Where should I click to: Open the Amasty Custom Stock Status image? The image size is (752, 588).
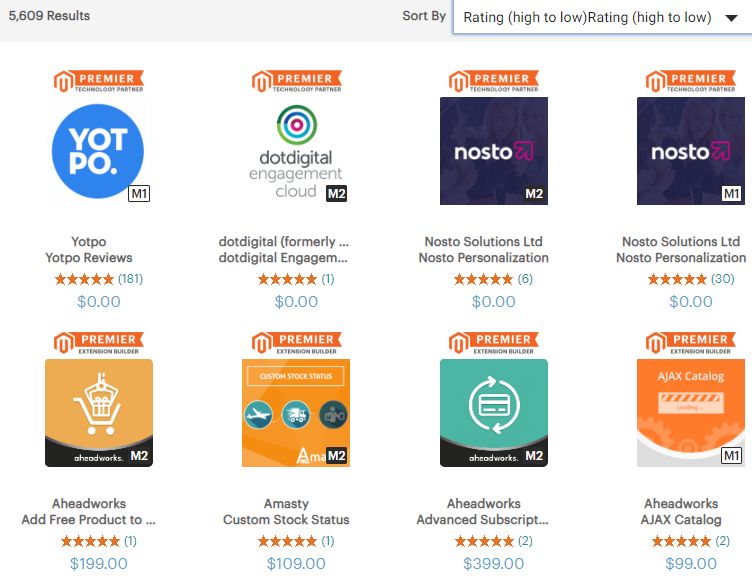click(295, 412)
